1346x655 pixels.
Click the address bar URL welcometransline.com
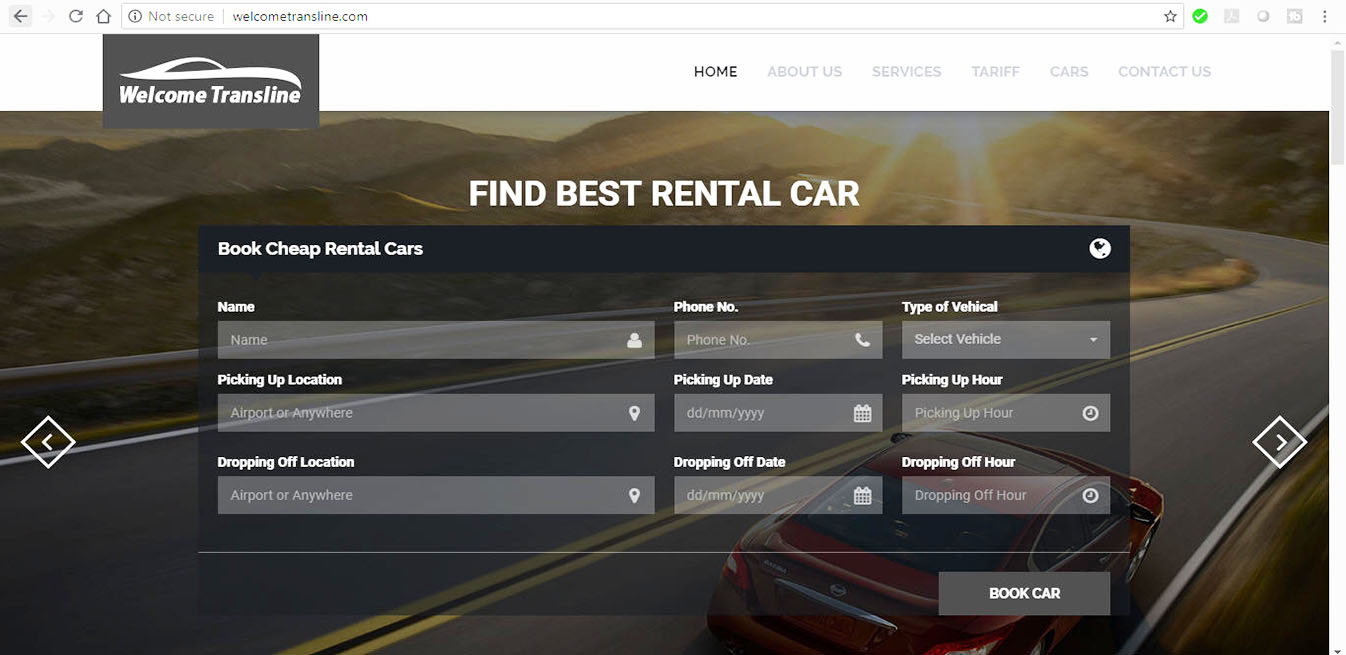tap(300, 16)
